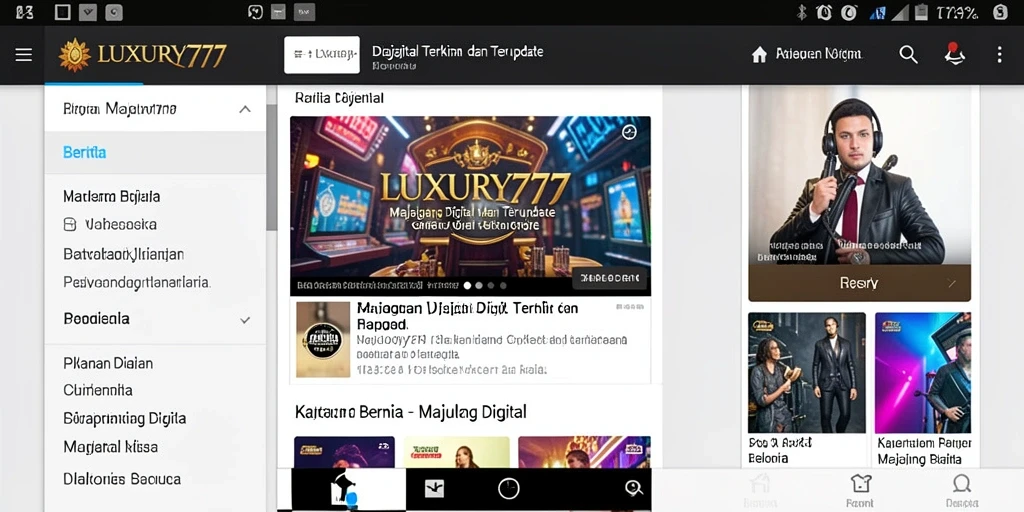1024x512 pixels.
Task: Open the Clirnennita sidebar item
Action: (x=98, y=391)
